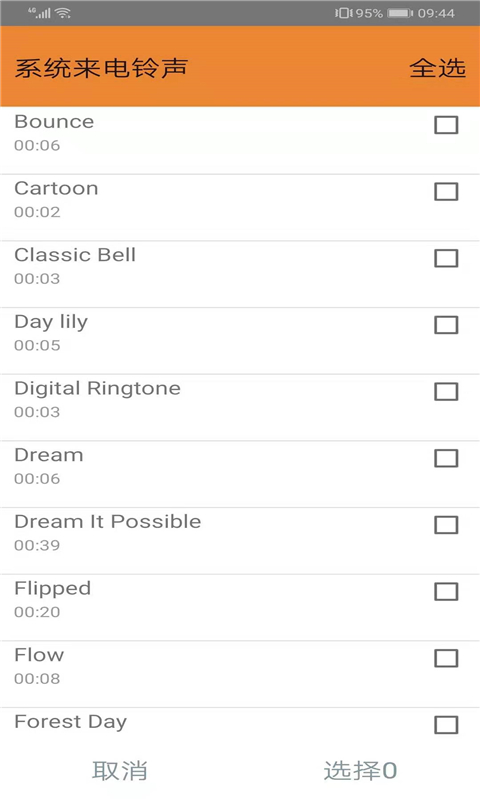Viewport: 480px width, 800px height.
Task: Tap the Flipped ringtone name
Action: (53, 589)
